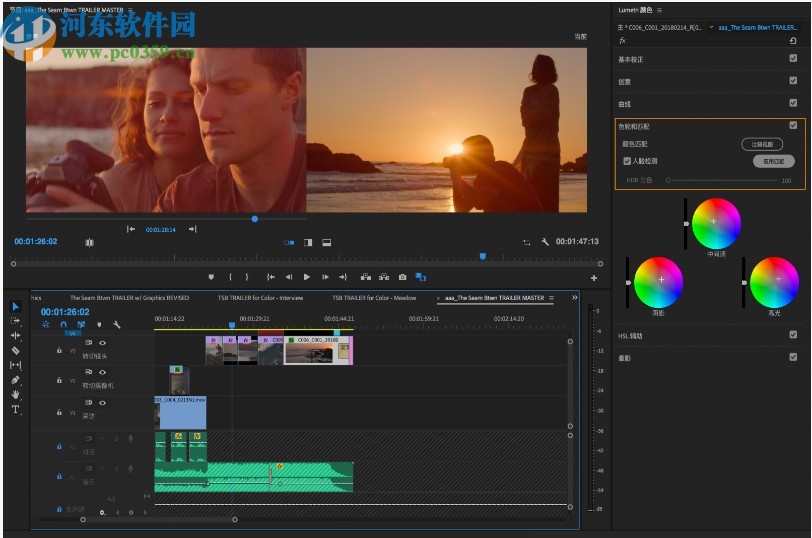Screen dimensions: 812x538
Task: Expand HSL 辅助 section
Action: [630, 336]
